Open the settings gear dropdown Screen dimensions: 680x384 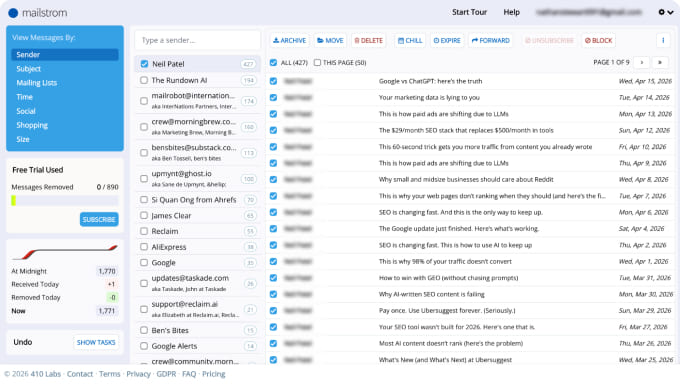(666, 12)
